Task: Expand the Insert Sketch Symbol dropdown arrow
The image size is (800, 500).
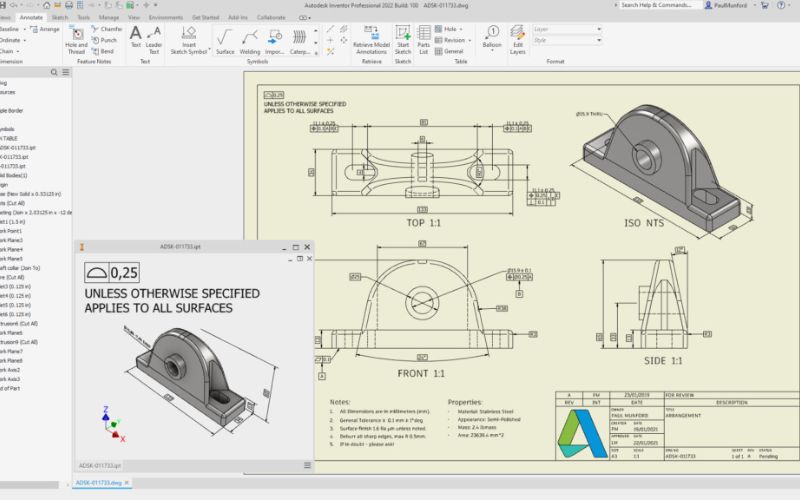Action: coord(210,50)
